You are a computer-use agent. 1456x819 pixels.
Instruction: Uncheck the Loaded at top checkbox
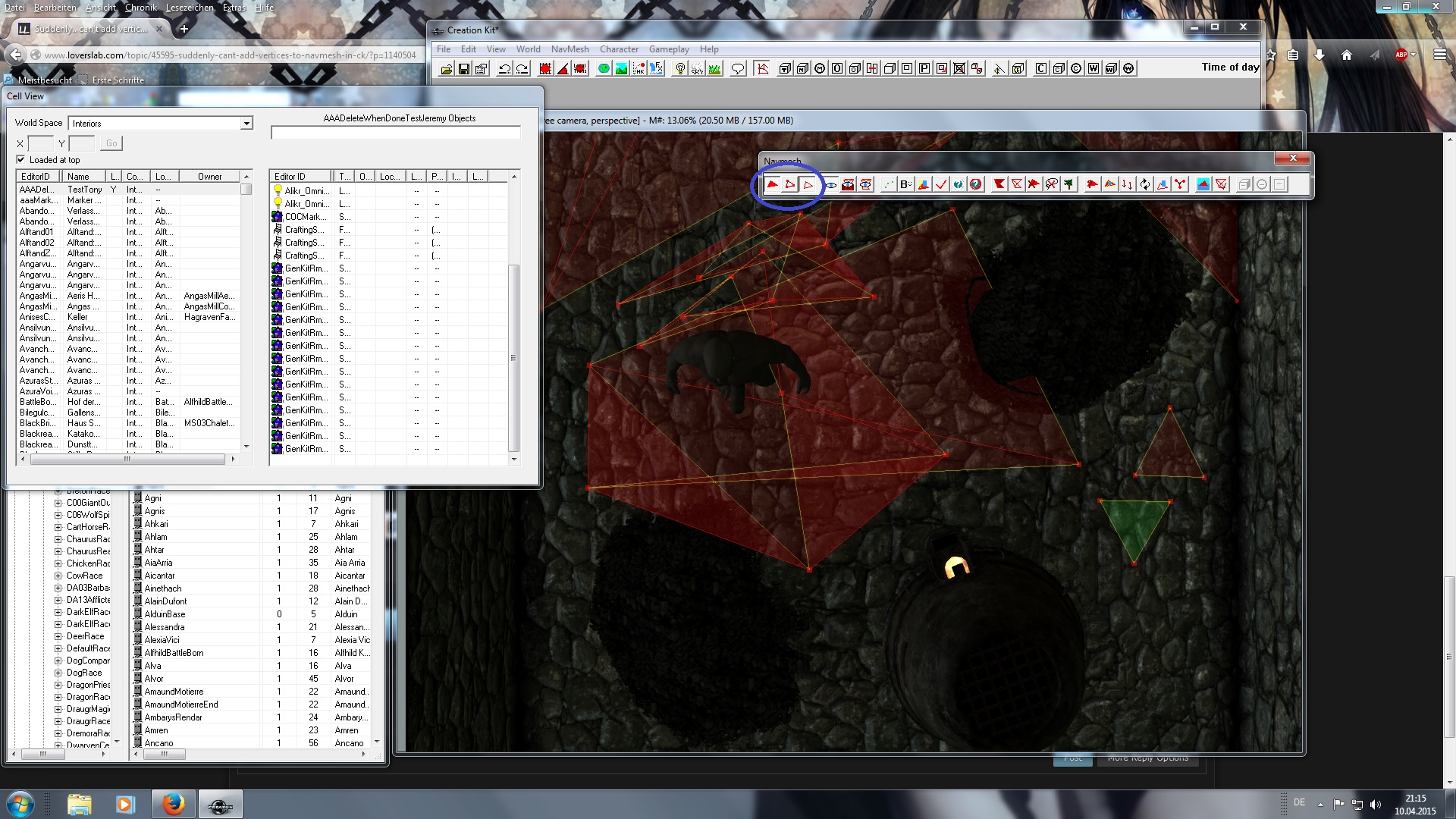[x=21, y=160]
